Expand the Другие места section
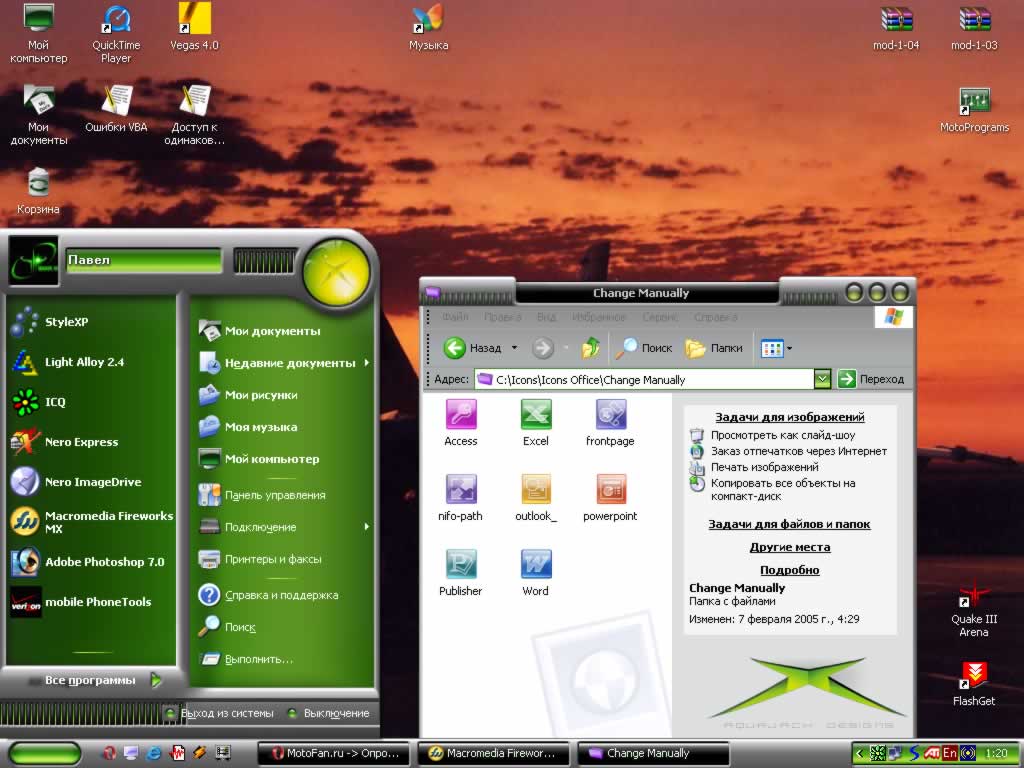Image resolution: width=1024 pixels, height=768 pixels. coord(790,547)
